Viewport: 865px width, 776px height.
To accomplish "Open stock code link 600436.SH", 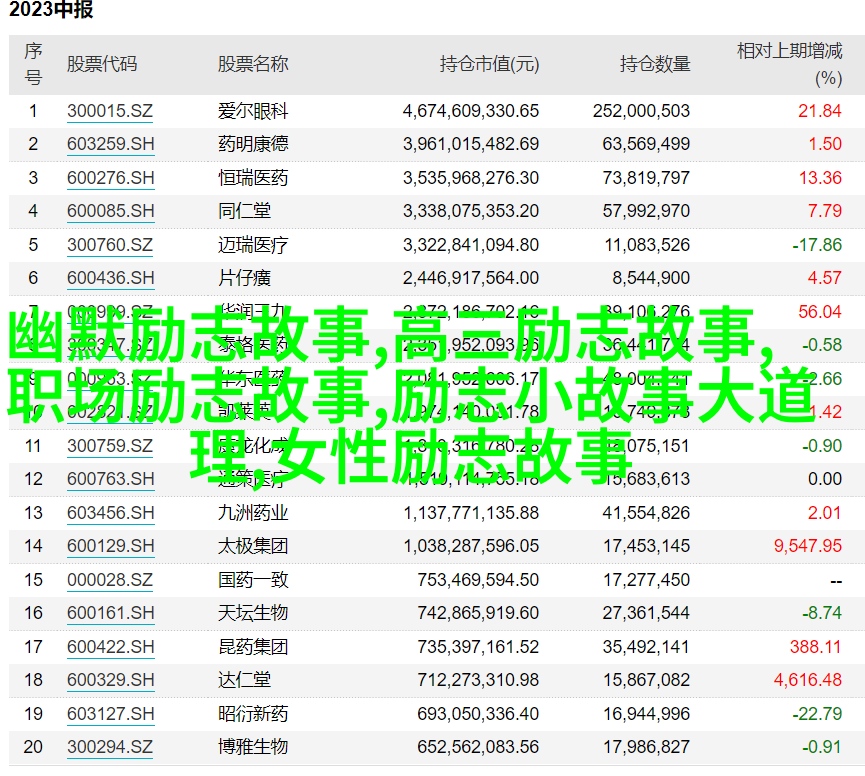I will 110,277.
